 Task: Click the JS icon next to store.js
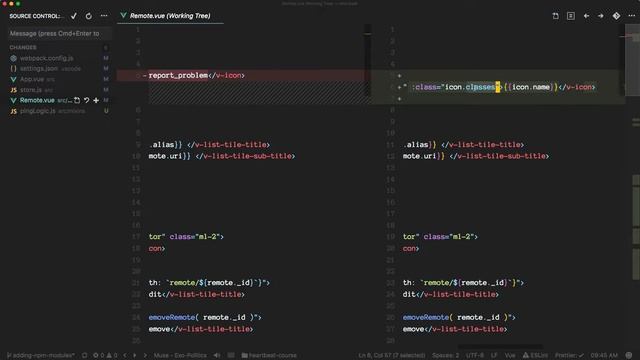13,90
